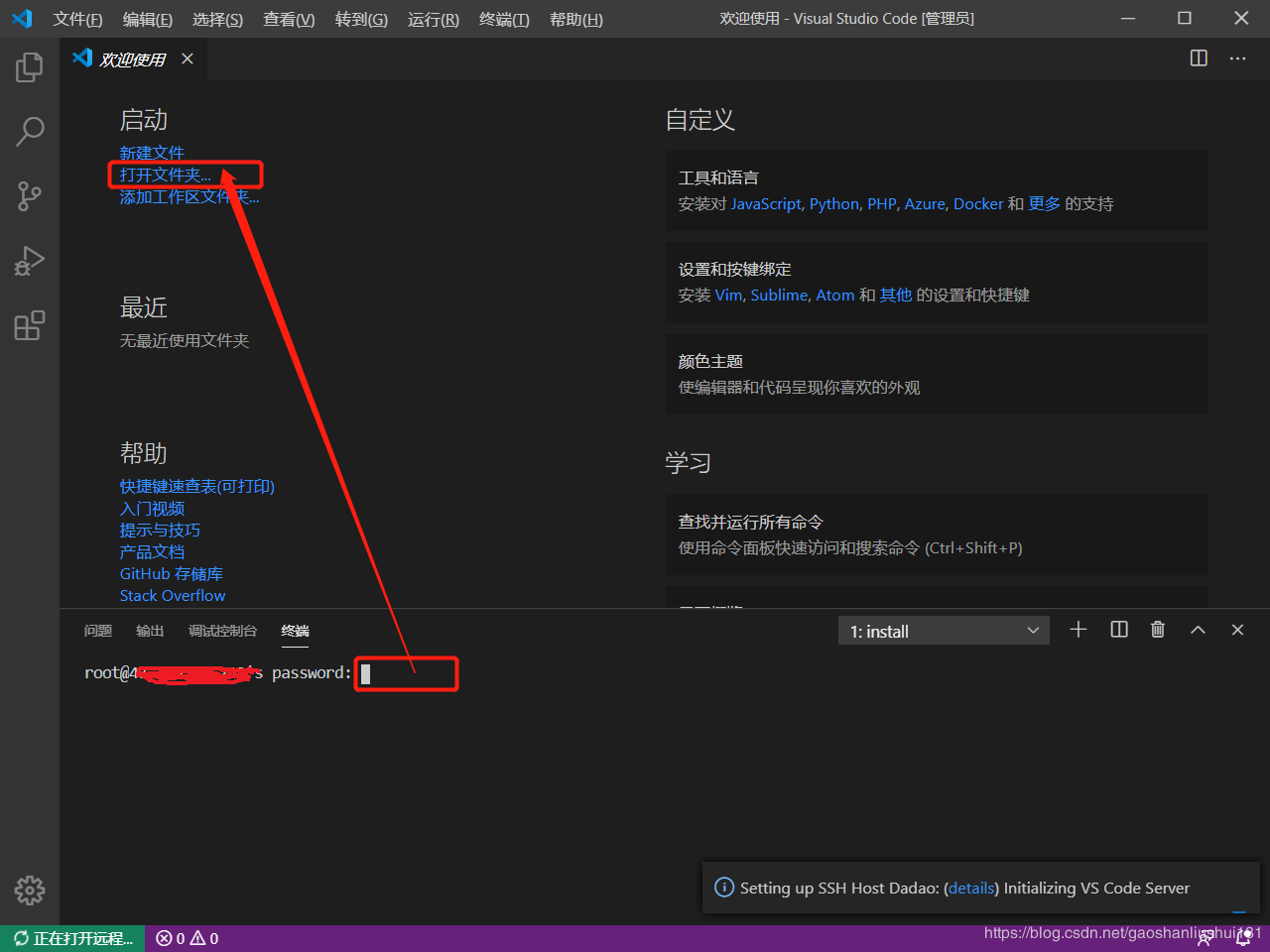Click the Atom keybinding link
Viewport: 1270px width, 952px height.
tap(835, 295)
